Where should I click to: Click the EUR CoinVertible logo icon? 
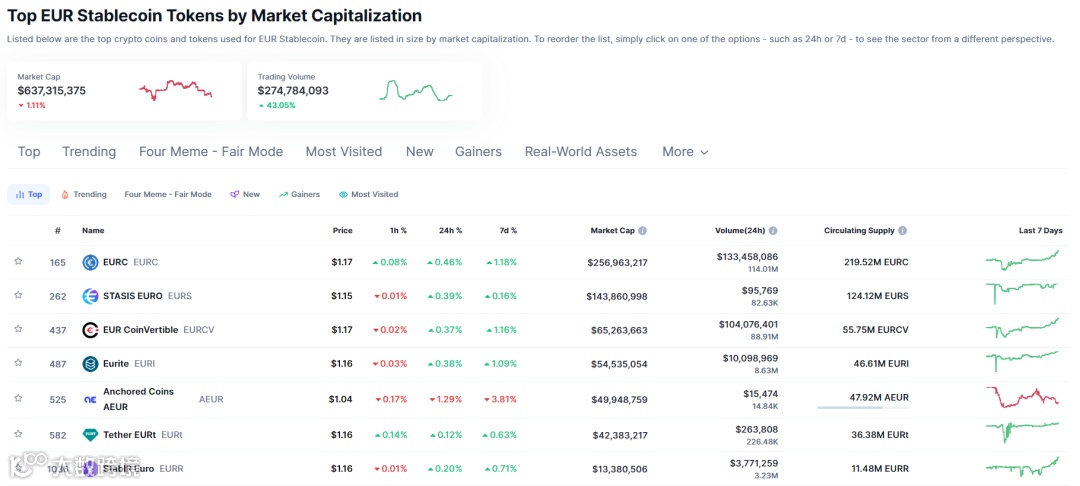(90, 330)
